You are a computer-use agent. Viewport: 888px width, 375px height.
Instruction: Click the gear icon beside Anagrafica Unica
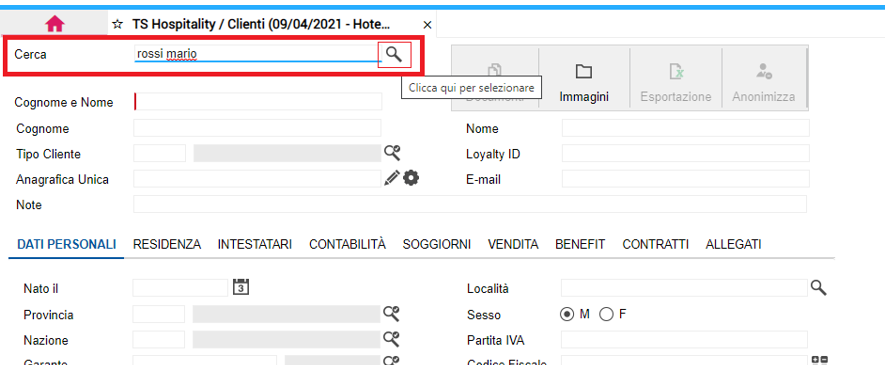[411, 178]
